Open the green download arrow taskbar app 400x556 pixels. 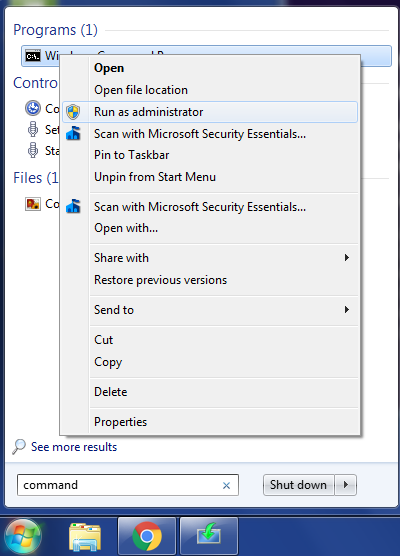coord(209,536)
